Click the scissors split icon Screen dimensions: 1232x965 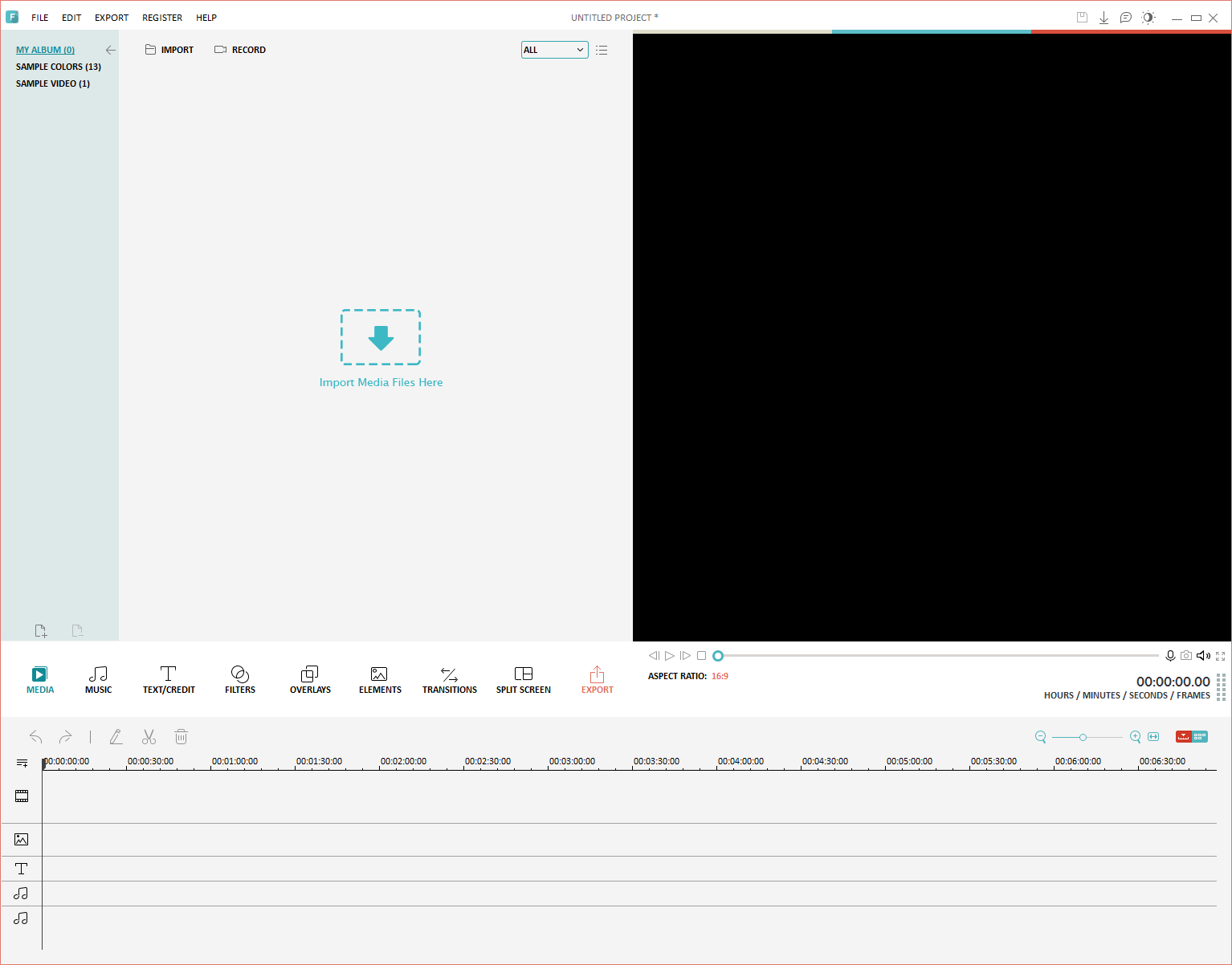(149, 737)
